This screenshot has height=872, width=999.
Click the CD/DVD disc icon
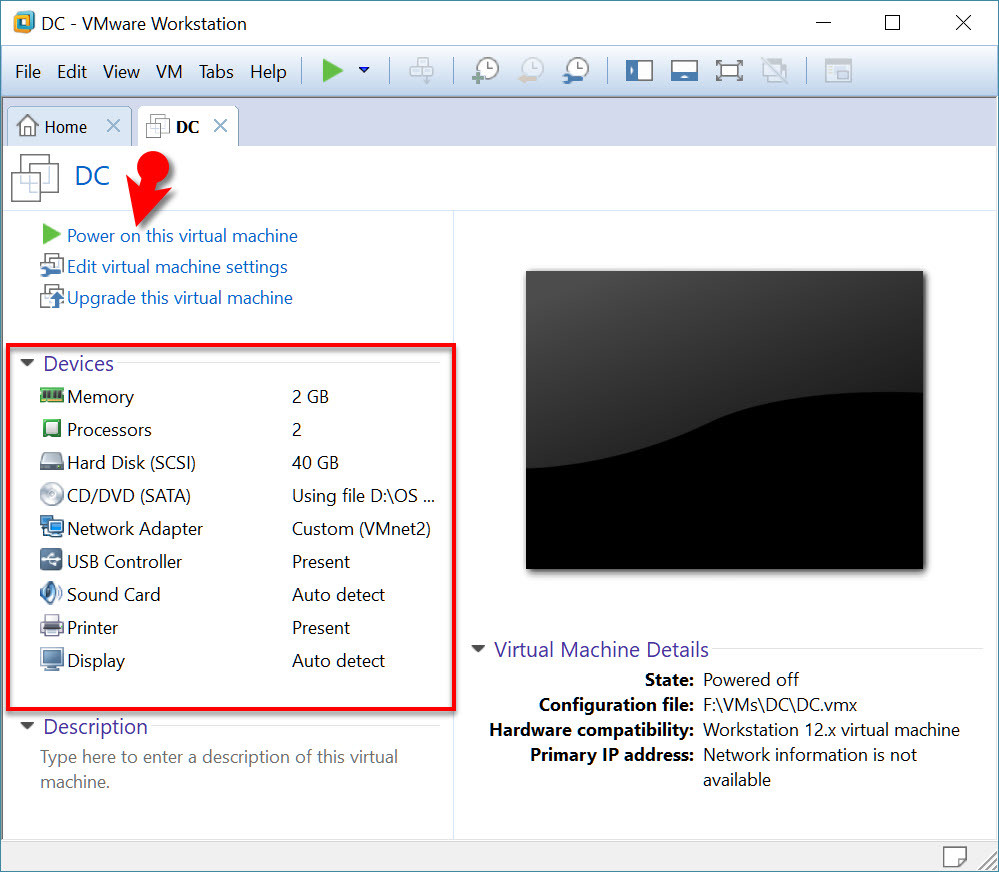tap(52, 495)
